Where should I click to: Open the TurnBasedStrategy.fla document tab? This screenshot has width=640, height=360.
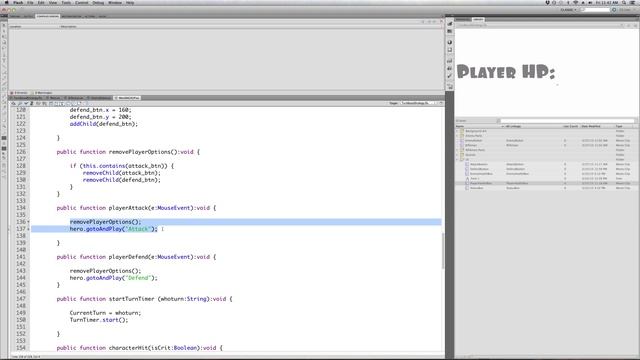pyautogui.click(x=27, y=98)
